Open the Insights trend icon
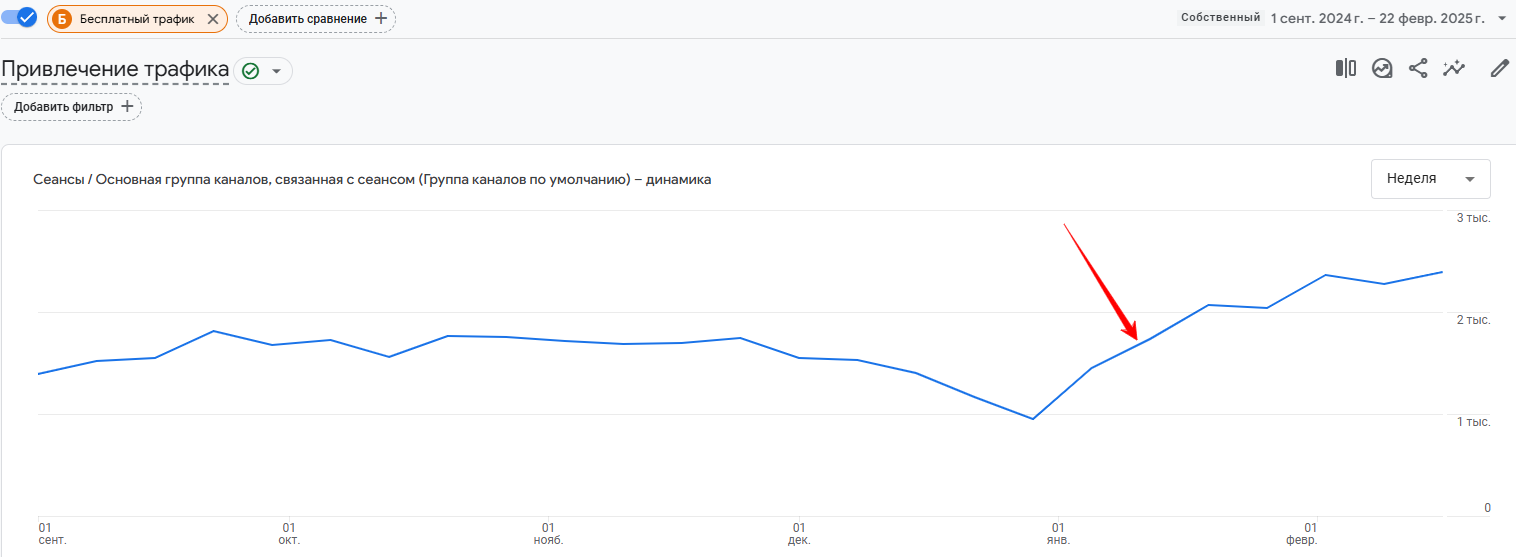The height and width of the screenshot is (557, 1516). [1382, 68]
